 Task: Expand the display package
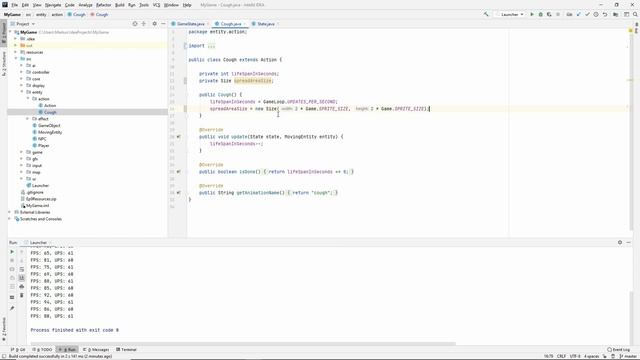22,85
